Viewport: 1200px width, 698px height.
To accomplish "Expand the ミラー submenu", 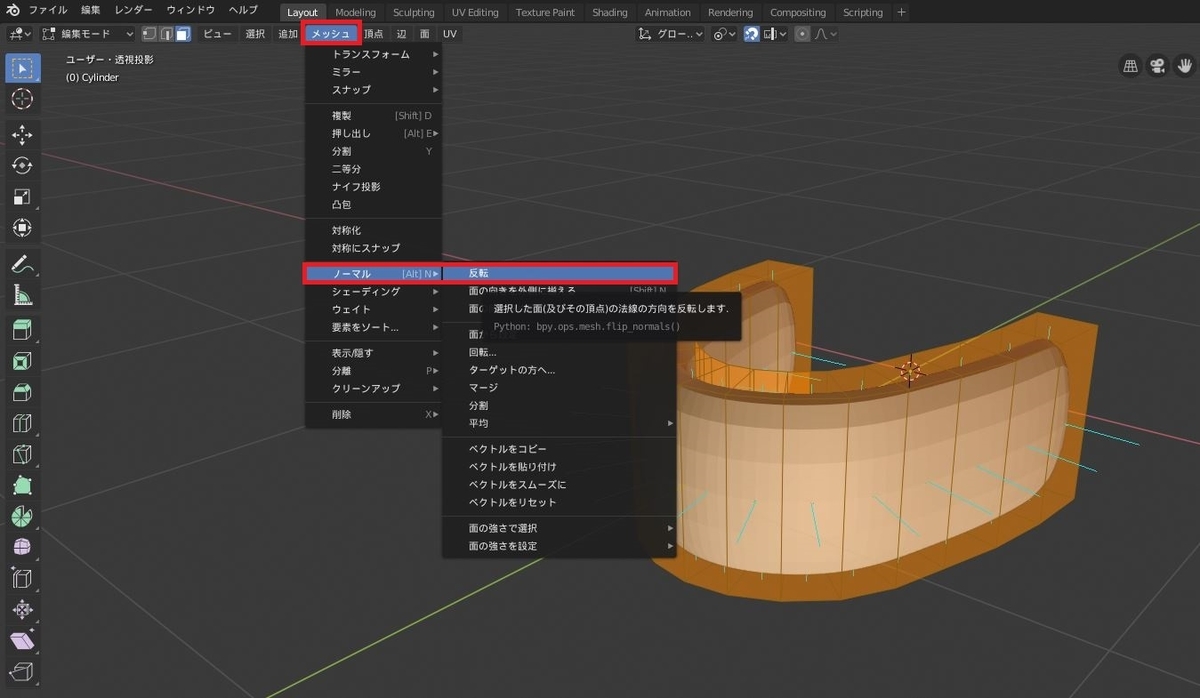I will (x=374, y=72).
